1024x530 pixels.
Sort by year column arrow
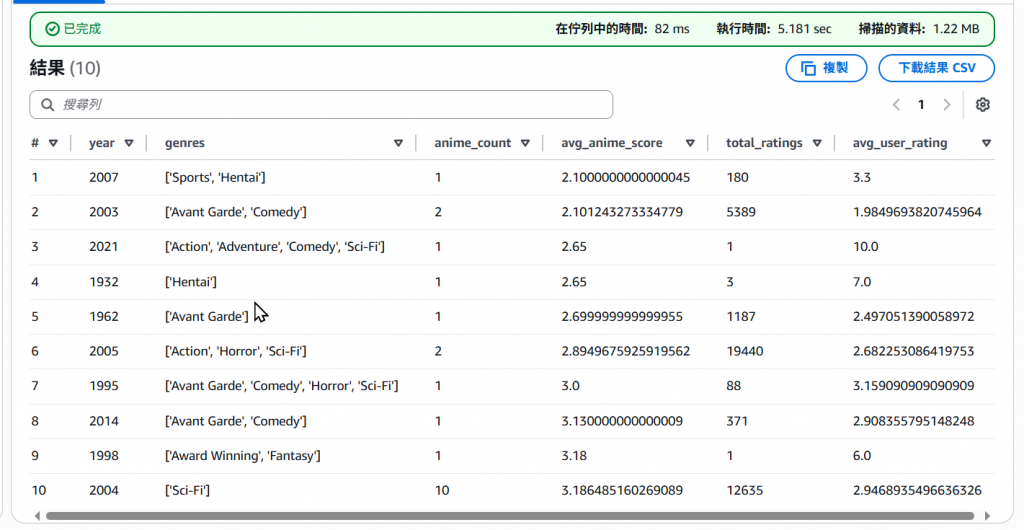click(x=129, y=143)
